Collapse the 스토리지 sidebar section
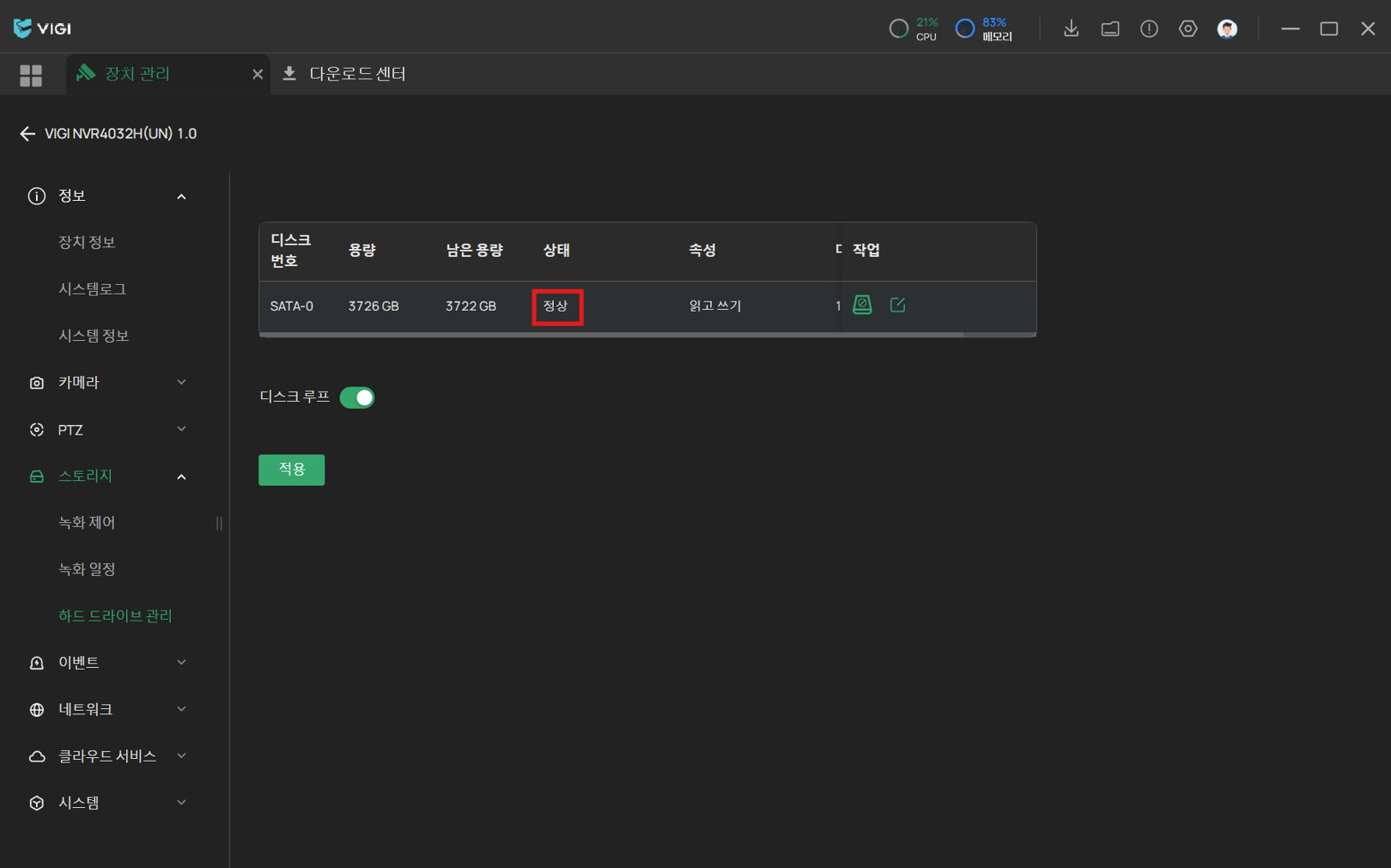1391x868 pixels. (107, 476)
